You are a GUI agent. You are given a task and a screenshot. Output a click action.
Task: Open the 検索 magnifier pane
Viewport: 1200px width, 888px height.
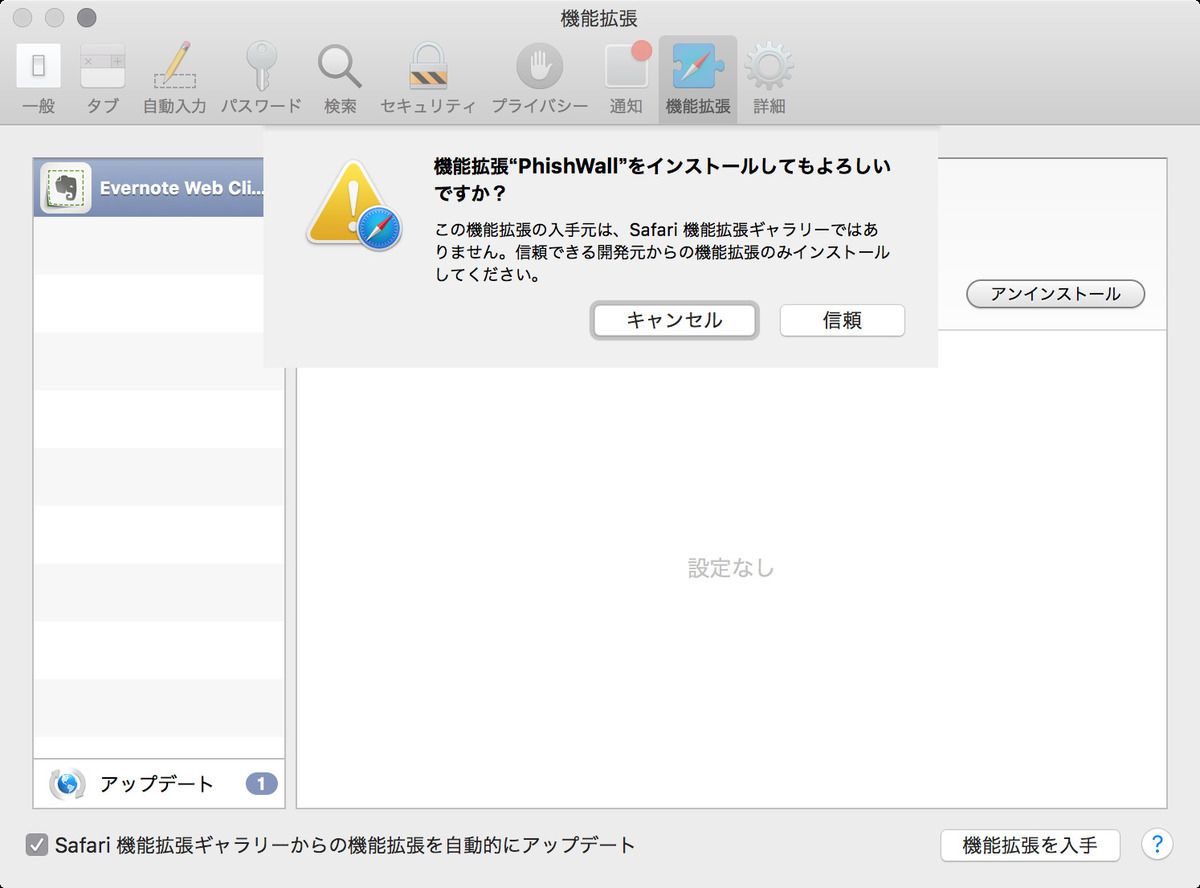[x=340, y=79]
